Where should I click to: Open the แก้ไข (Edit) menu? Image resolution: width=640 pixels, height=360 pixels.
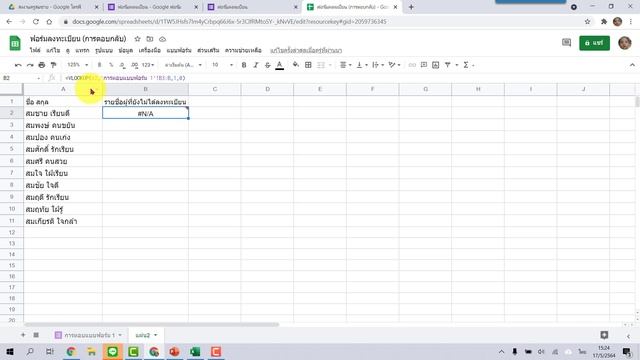pyautogui.click(x=53, y=50)
